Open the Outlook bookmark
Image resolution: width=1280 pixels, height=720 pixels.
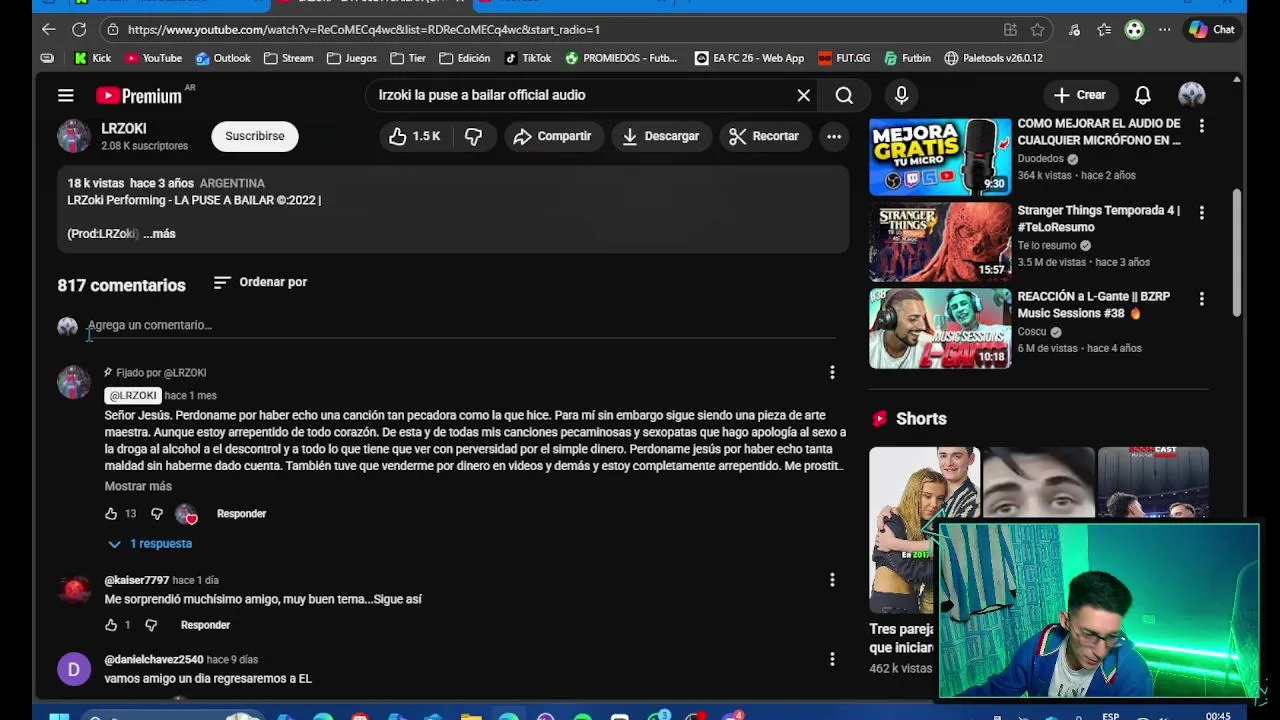223,58
